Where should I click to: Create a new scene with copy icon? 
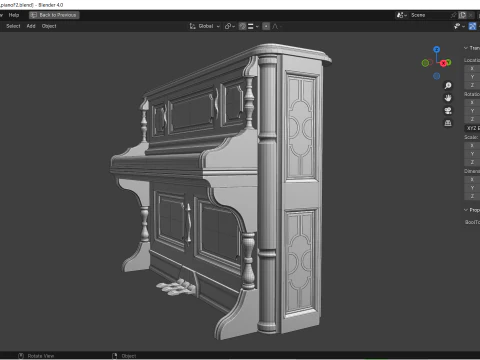[462, 15]
